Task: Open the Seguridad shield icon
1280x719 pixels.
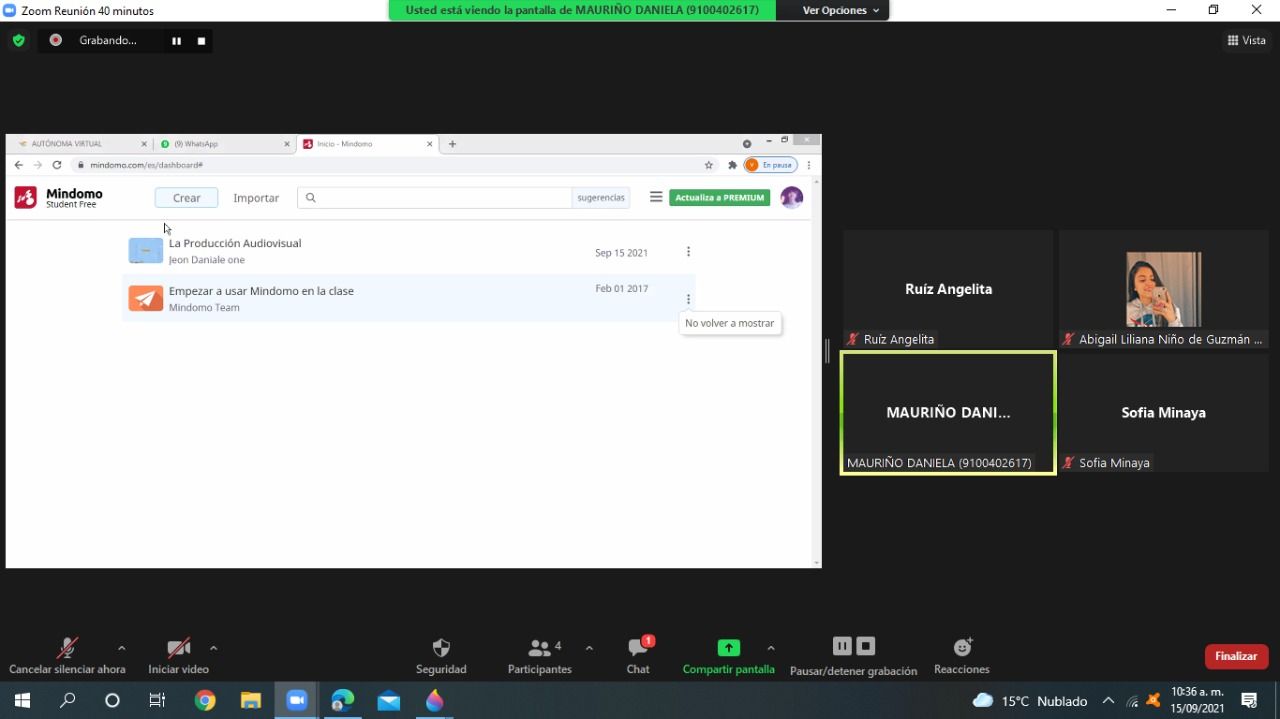Action: [441, 648]
